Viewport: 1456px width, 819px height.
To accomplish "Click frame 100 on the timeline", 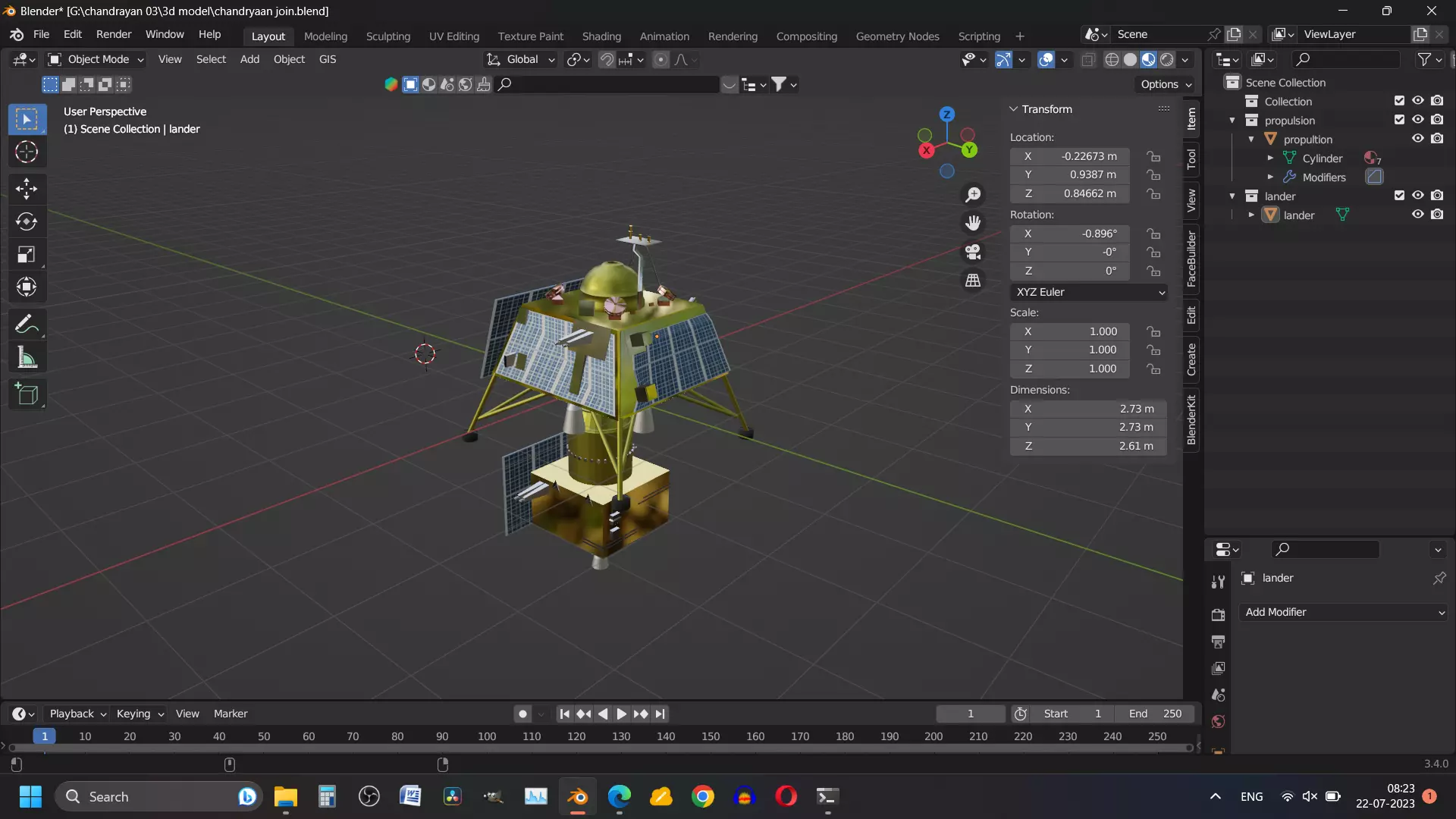I will 487,736.
